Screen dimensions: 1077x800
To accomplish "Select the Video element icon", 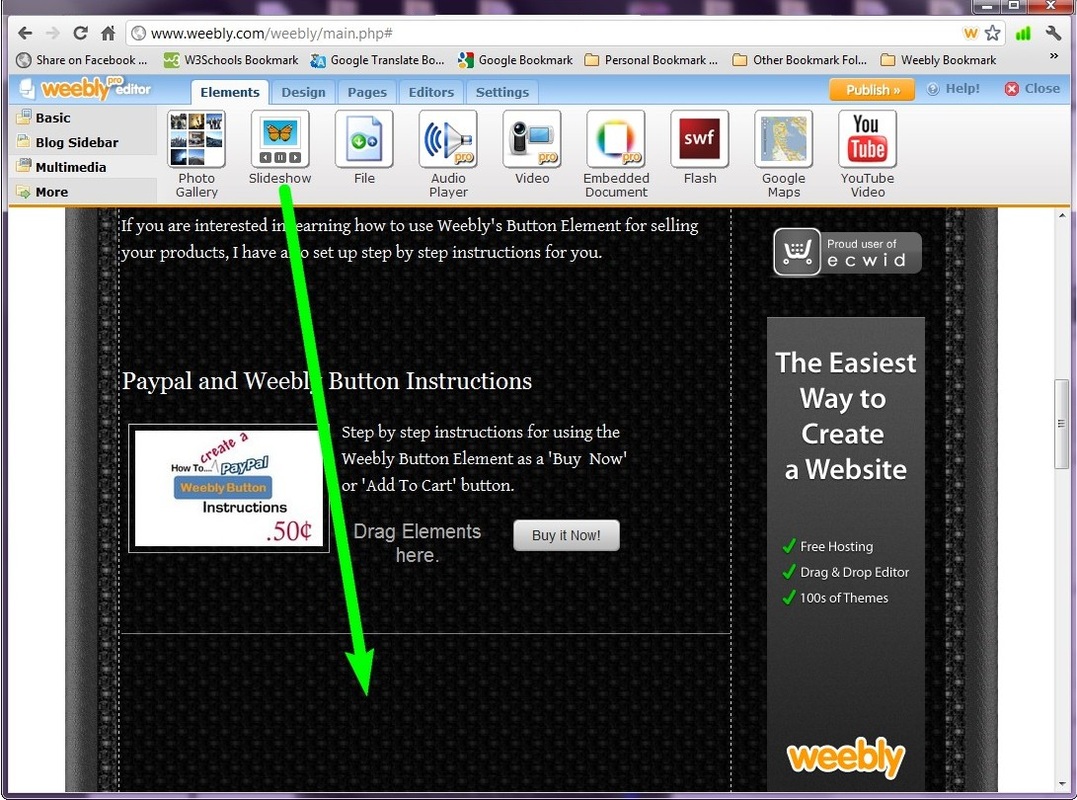I will pos(532,139).
